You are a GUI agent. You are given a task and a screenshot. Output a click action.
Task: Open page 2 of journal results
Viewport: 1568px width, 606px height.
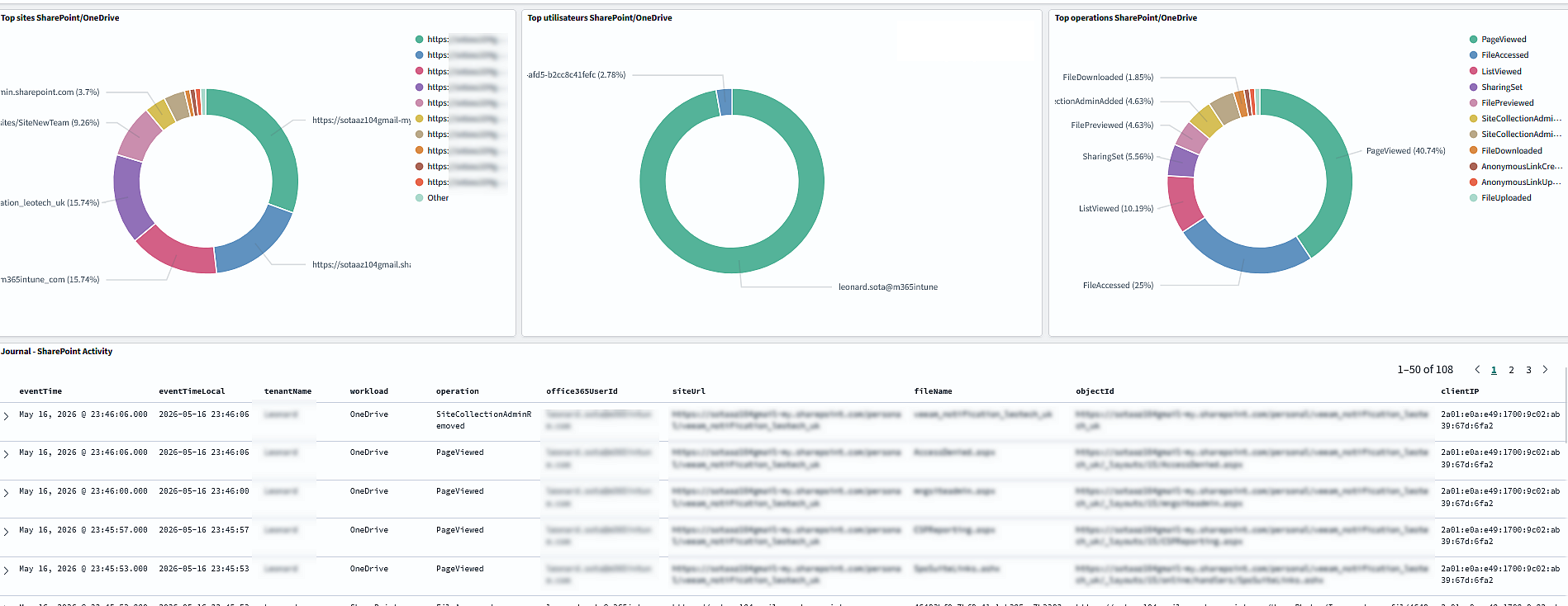tap(1511, 370)
